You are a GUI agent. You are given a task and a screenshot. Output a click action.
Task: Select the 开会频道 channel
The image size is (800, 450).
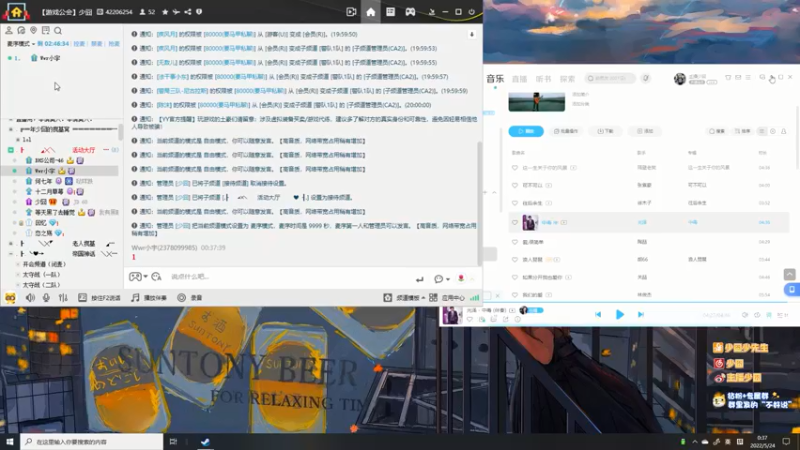[x=44, y=264]
